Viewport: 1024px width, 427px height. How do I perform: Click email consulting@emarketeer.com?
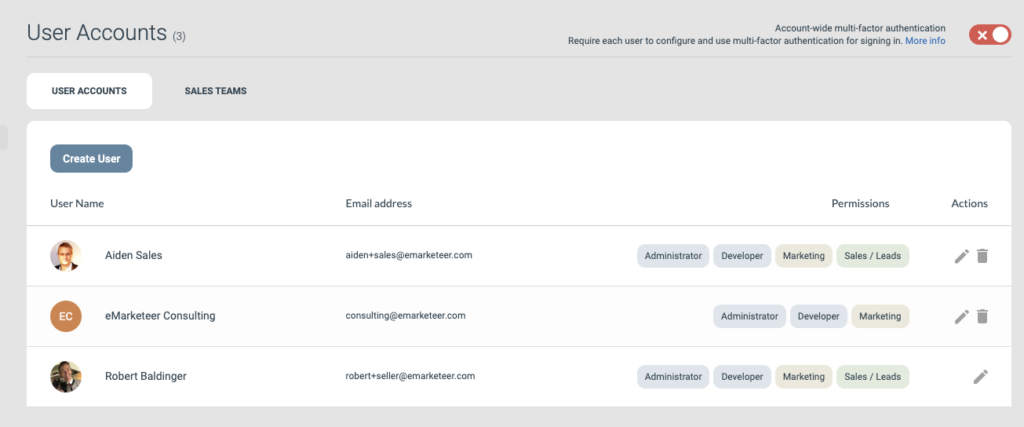(406, 315)
